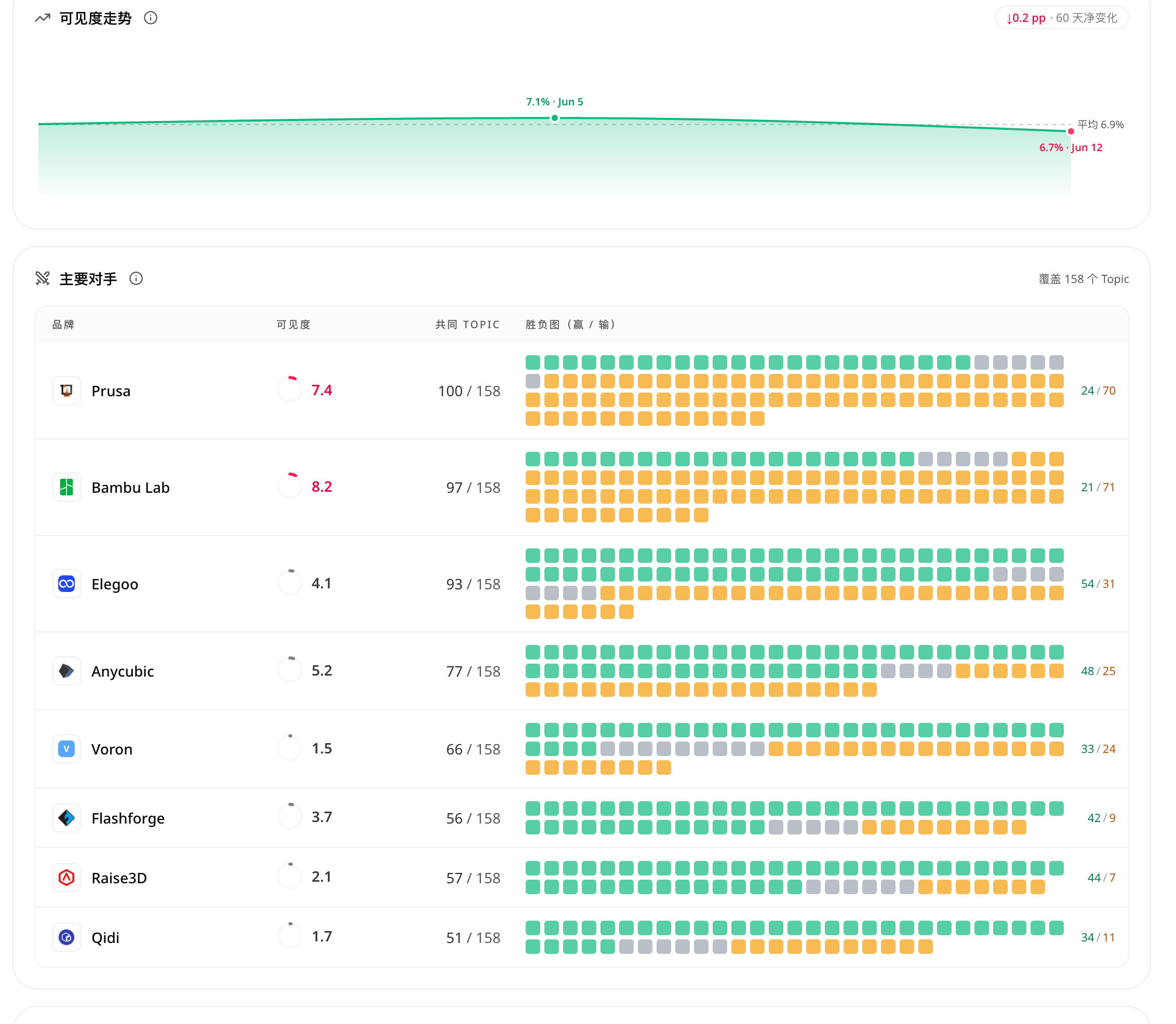Click the Flashforge visibility ring gauge
The image size is (1176, 1024).
pyautogui.click(x=290, y=817)
